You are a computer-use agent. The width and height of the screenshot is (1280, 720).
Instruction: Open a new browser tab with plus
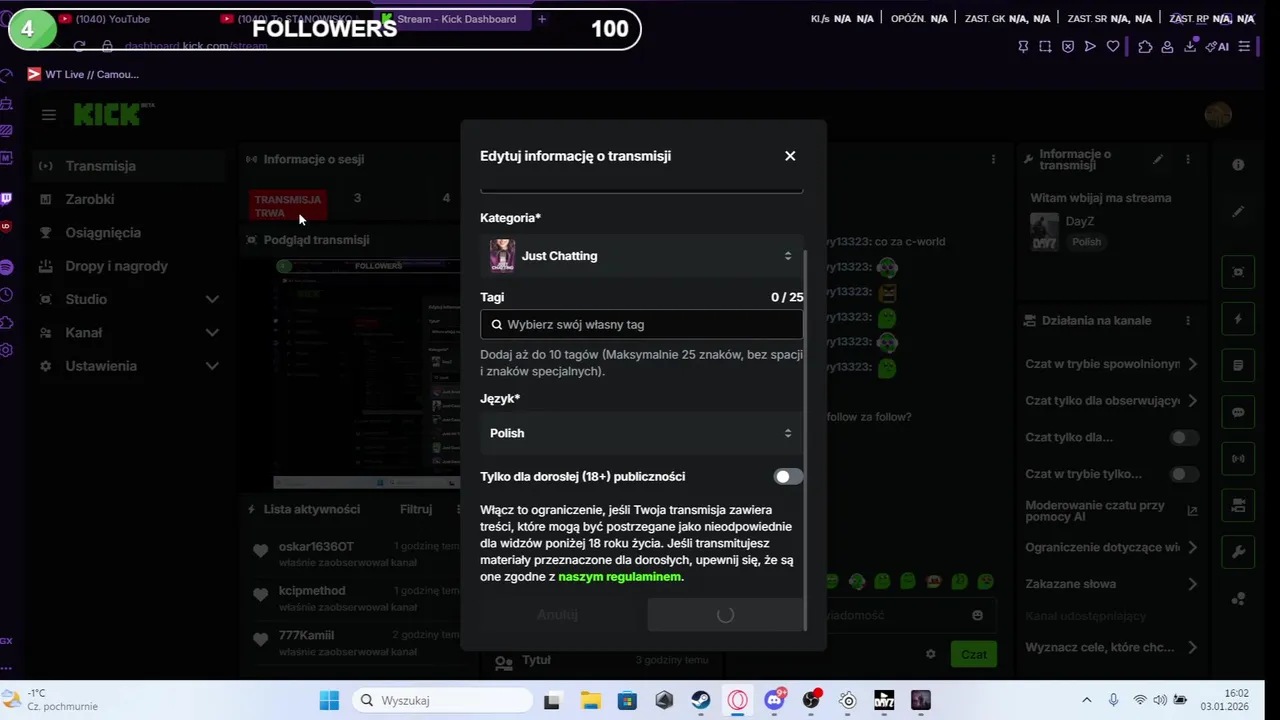click(542, 19)
